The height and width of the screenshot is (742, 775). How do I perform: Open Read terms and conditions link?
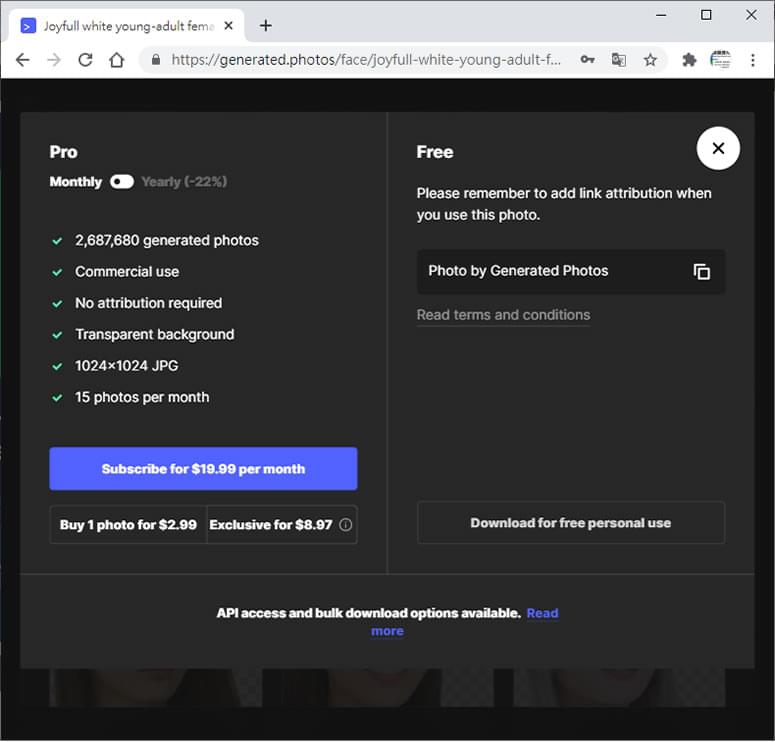503,315
